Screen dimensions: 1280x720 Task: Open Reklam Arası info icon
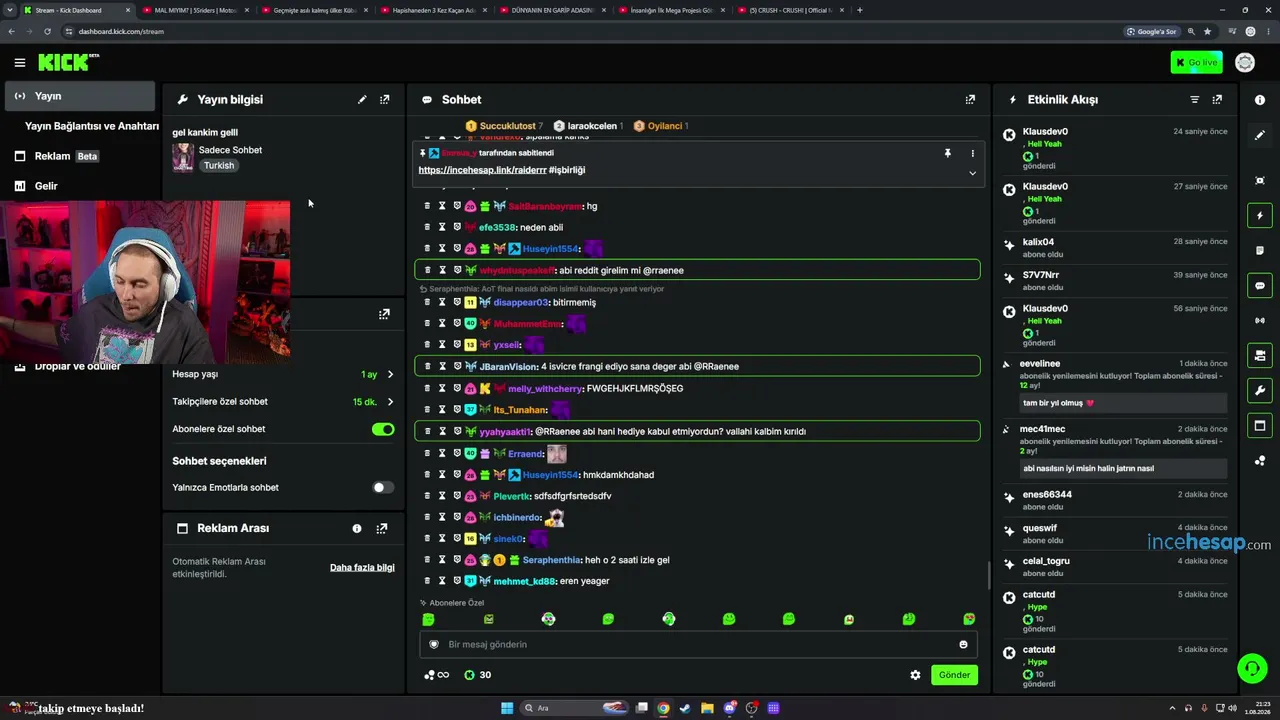357,528
